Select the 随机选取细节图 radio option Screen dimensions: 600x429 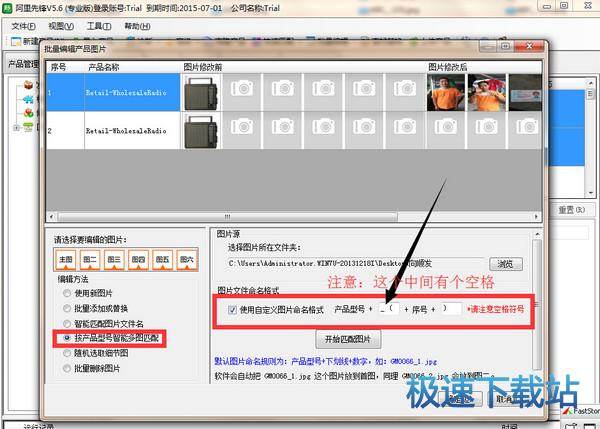(95, 353)
